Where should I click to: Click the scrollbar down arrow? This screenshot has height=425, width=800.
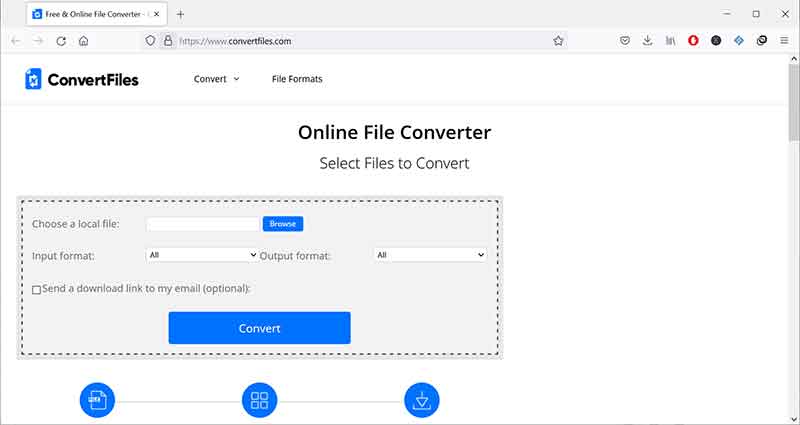tap(794, 418)
